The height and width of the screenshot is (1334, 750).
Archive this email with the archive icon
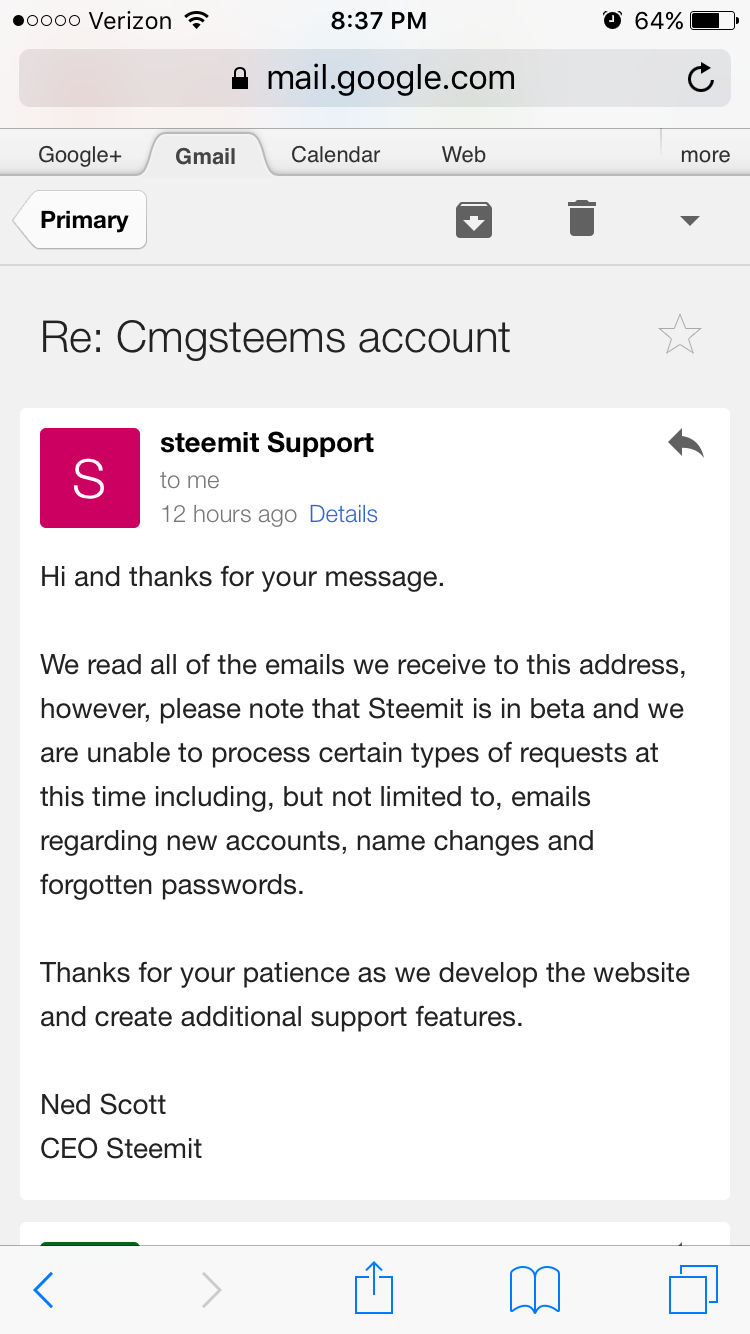474,219
